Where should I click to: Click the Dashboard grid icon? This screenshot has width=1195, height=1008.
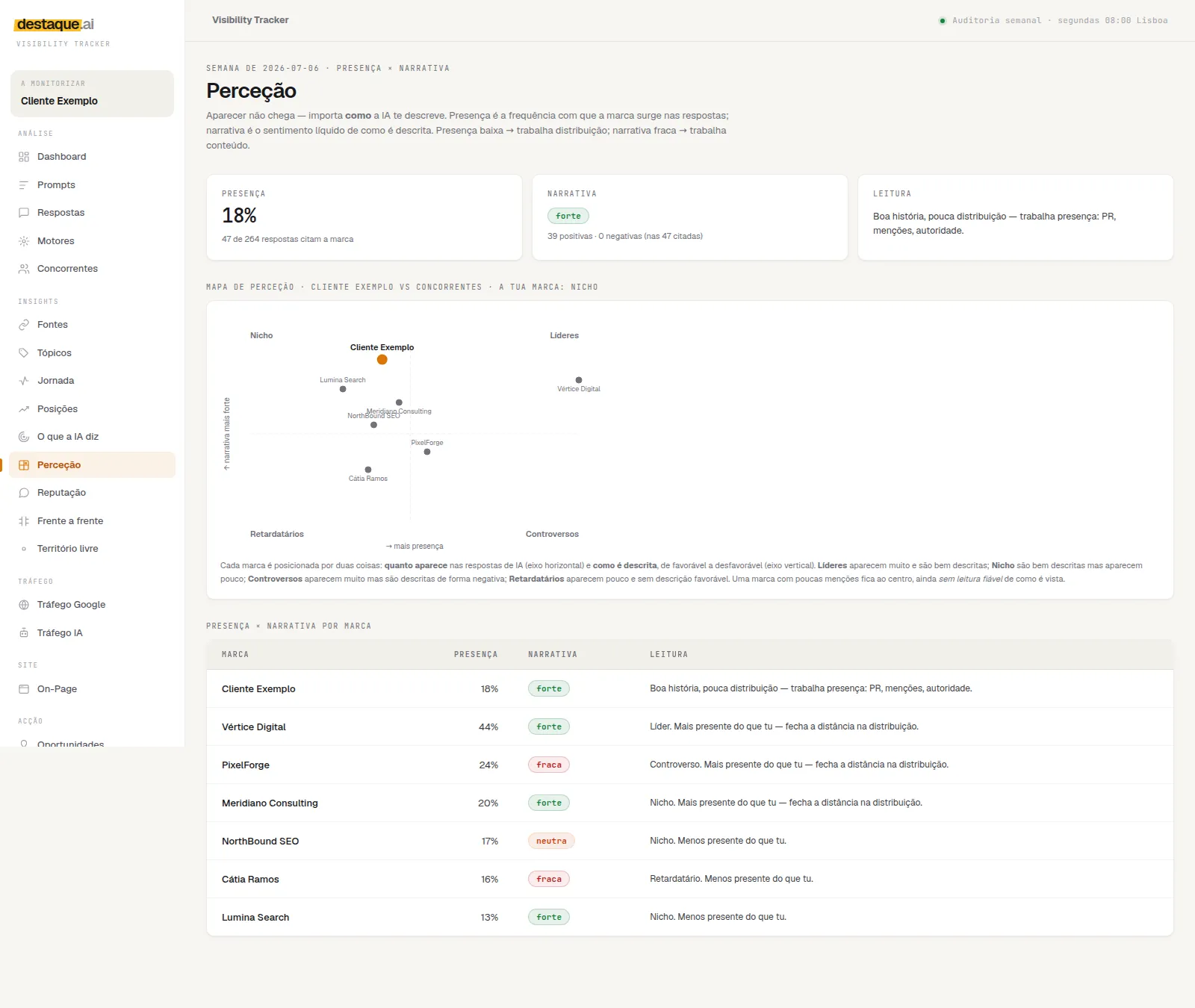coord(24,157)
